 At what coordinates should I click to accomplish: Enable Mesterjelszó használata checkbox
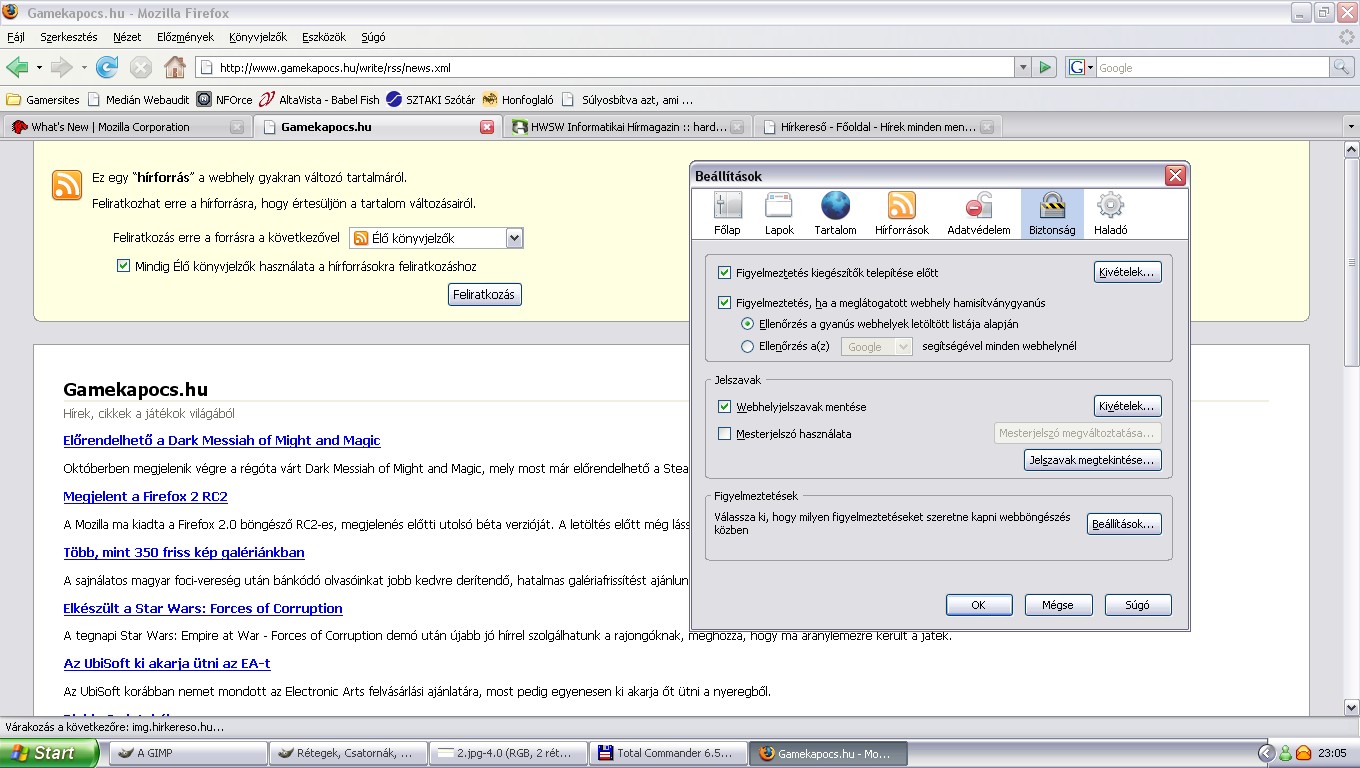tap(725, 434)
